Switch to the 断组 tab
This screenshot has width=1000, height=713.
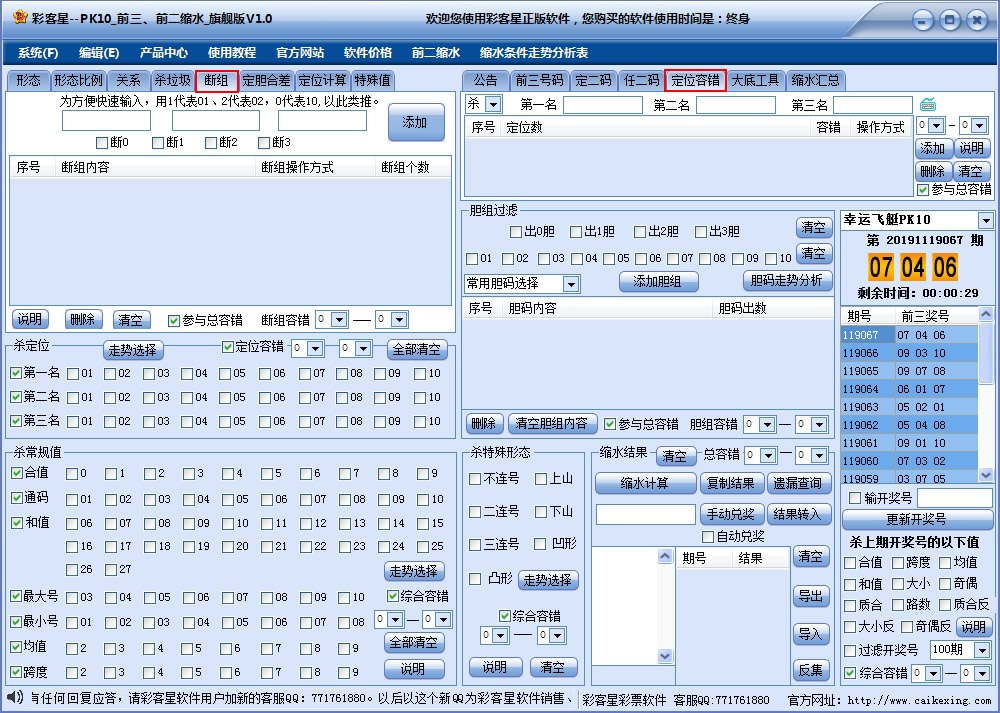pos(217,80)
